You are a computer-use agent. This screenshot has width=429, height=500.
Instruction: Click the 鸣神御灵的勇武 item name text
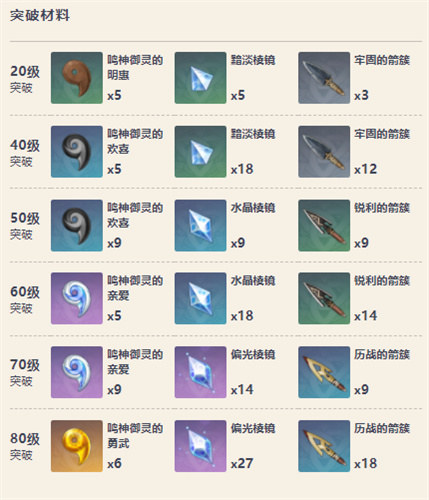coord(135,436)
